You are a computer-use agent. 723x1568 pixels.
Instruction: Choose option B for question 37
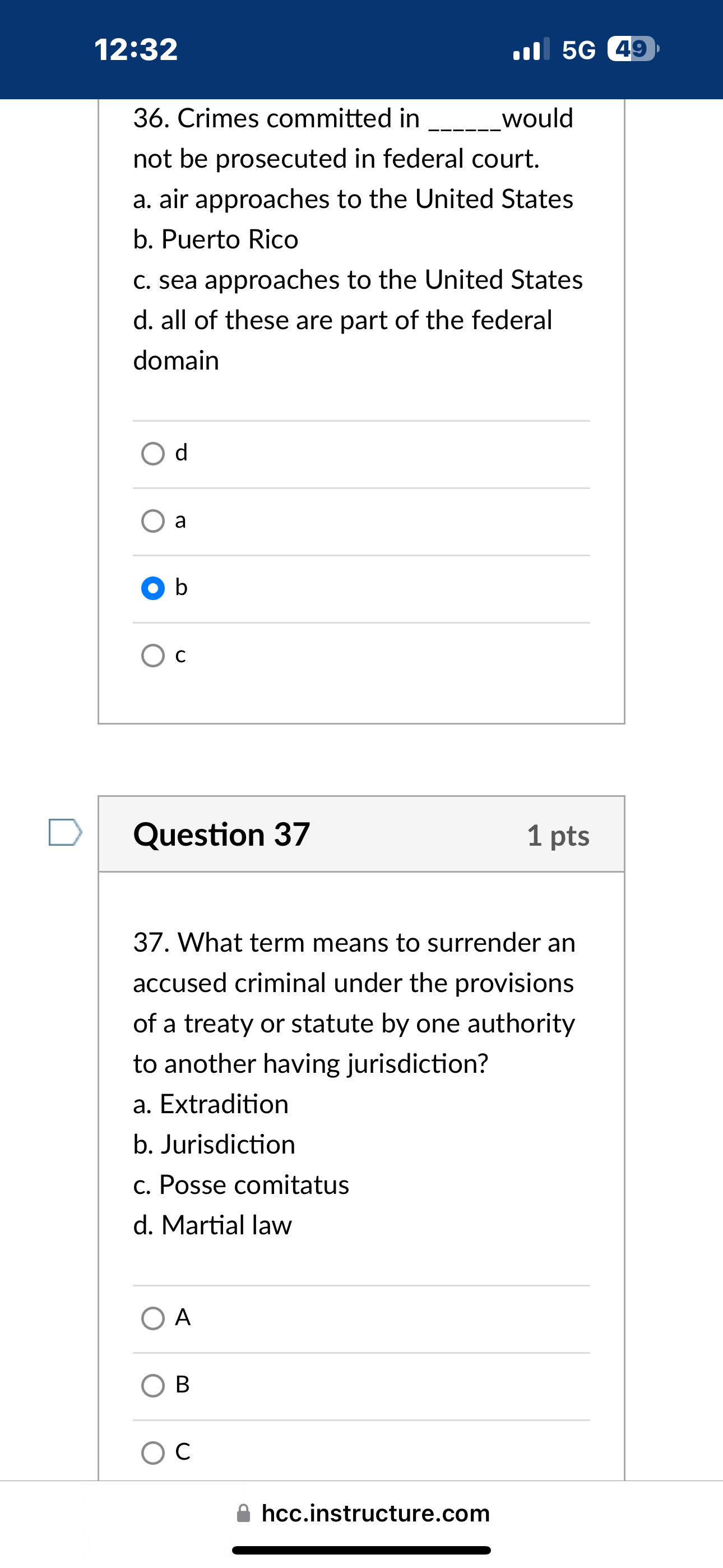pyautogui.click(x=153, y=1386)
